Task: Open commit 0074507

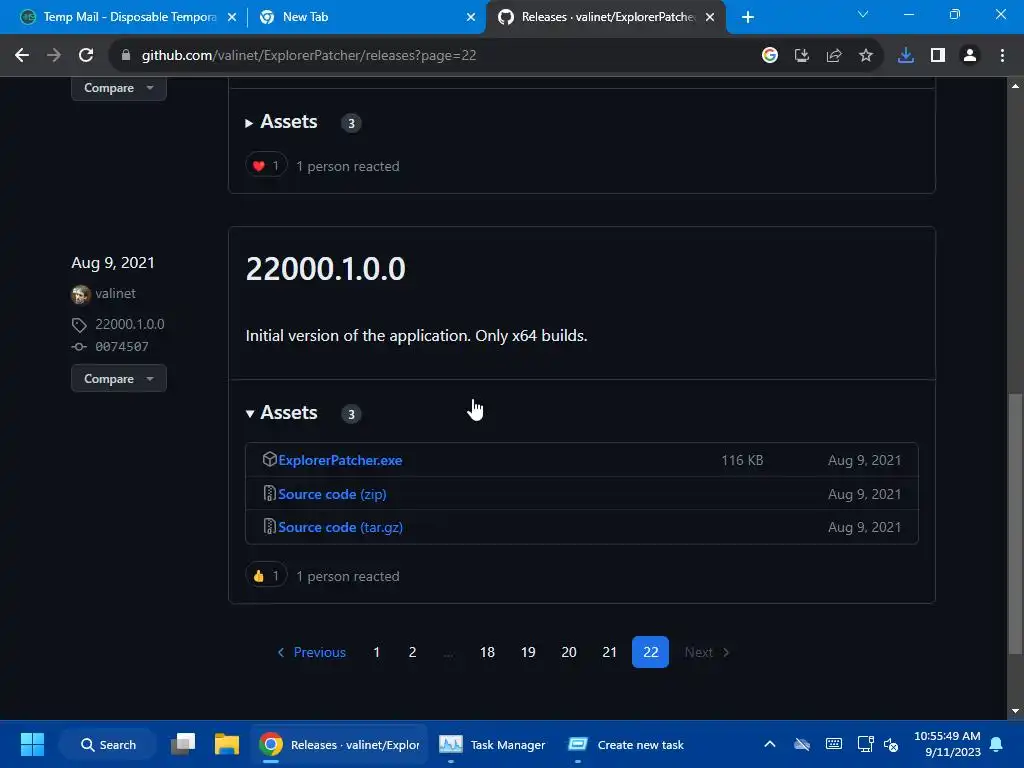Action: (121, 347)
